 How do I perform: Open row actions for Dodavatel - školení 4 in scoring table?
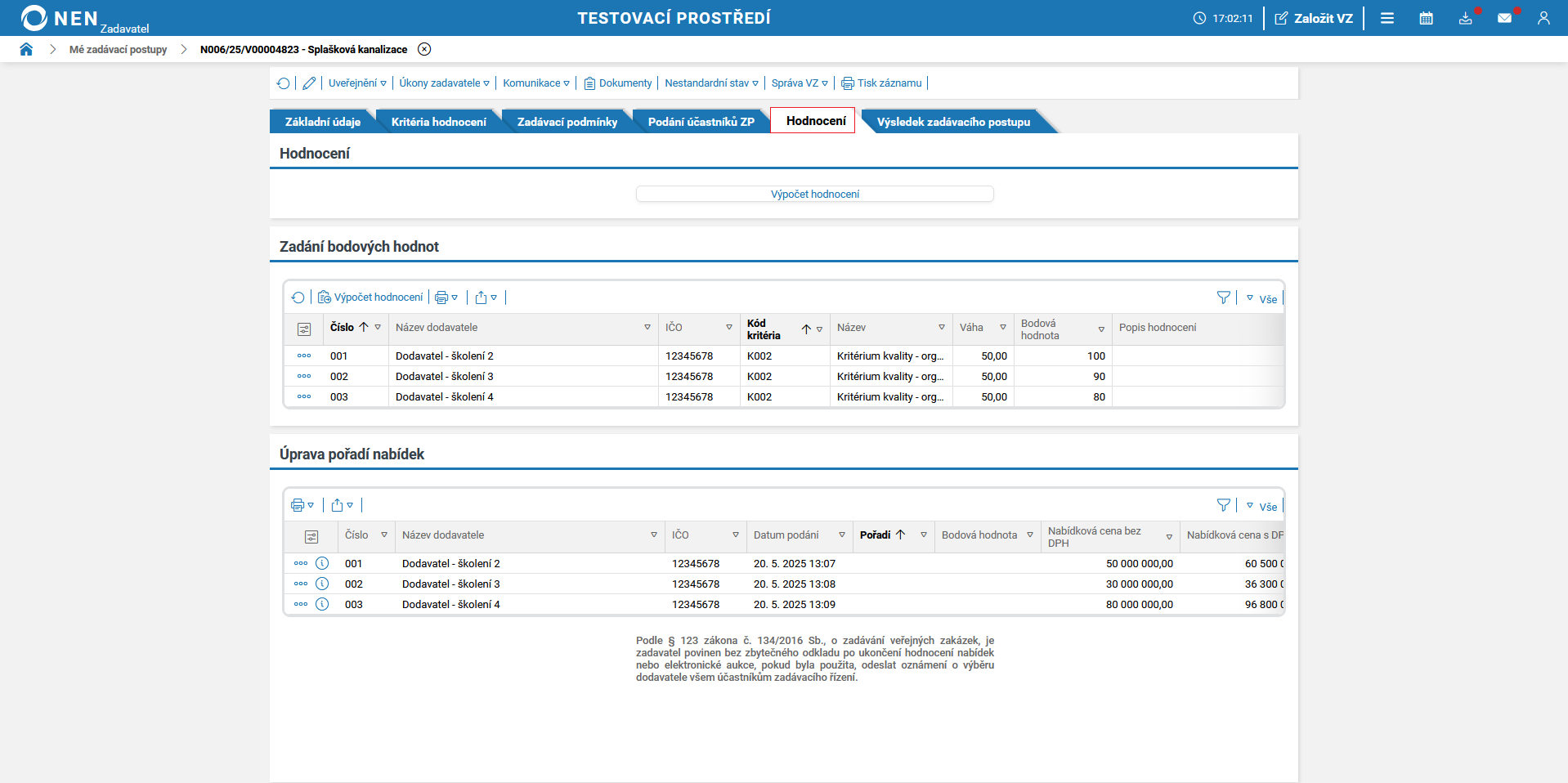coord(304,396)
